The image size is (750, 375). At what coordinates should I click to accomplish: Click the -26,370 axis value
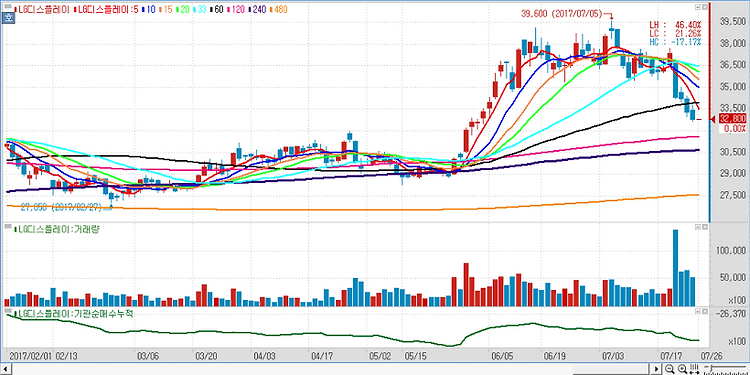732,314
